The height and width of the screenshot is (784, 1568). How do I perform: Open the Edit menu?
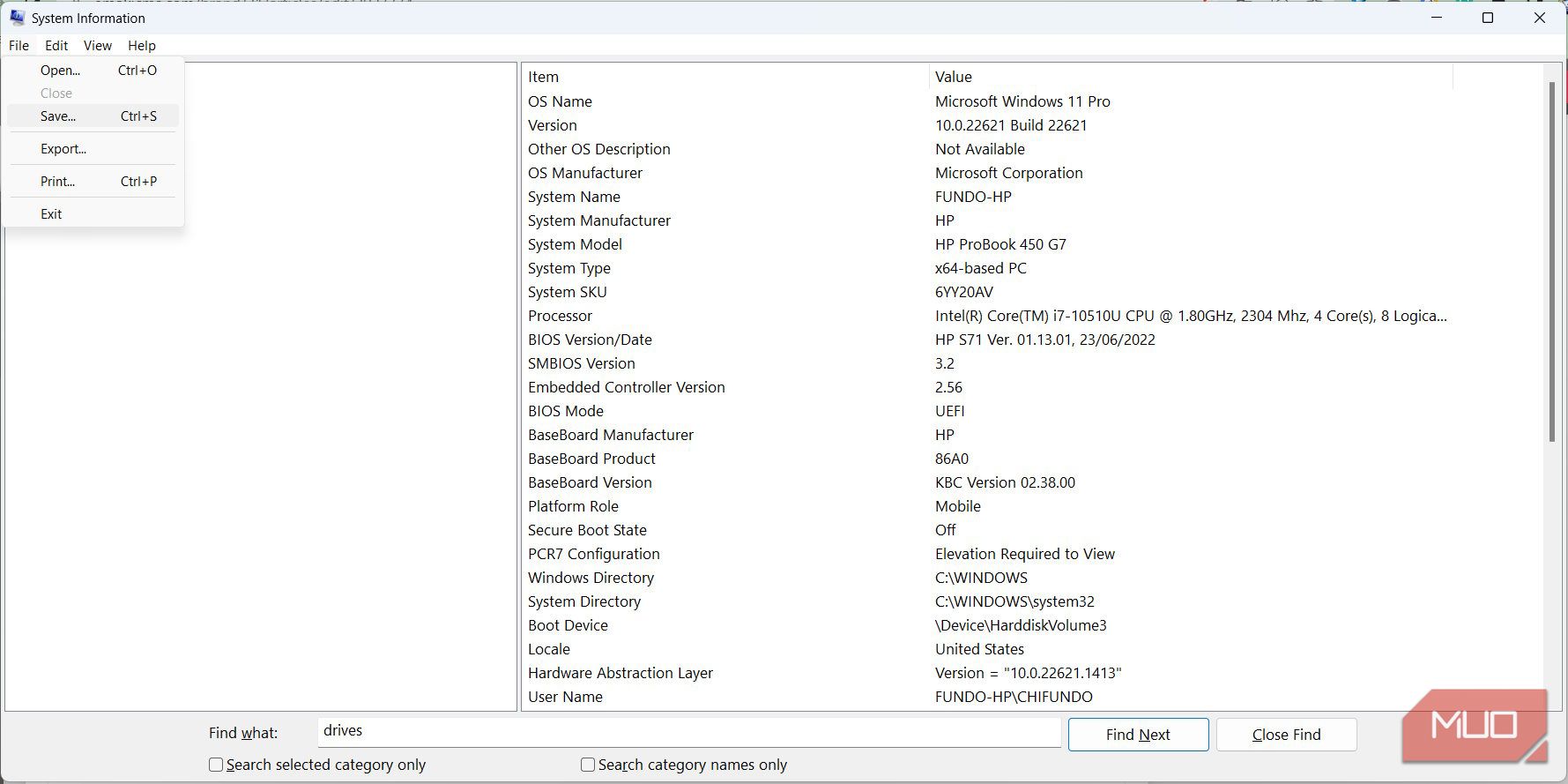coord(56,46)
